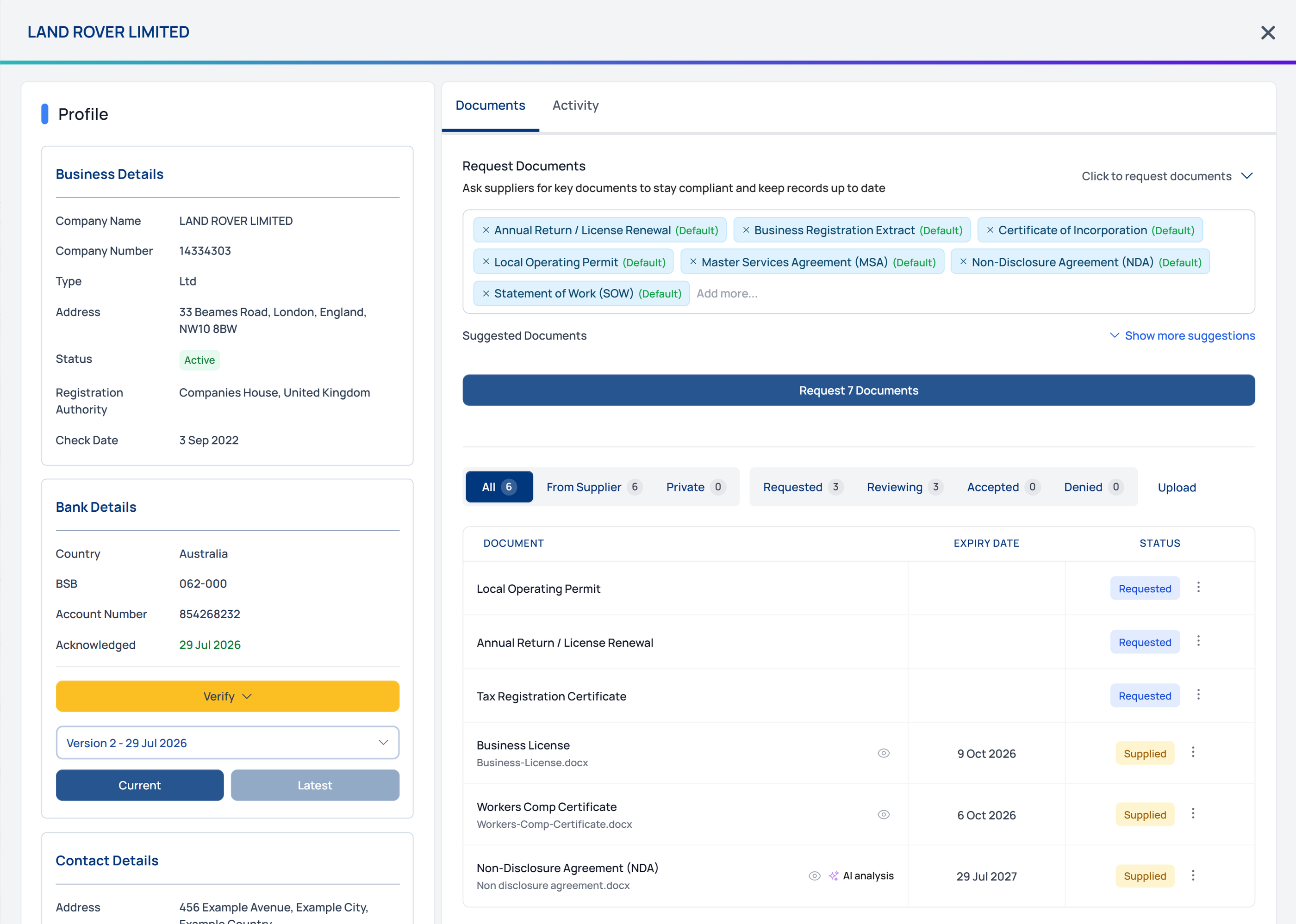Filter by Accepted status

click(x=1003, y=487)
